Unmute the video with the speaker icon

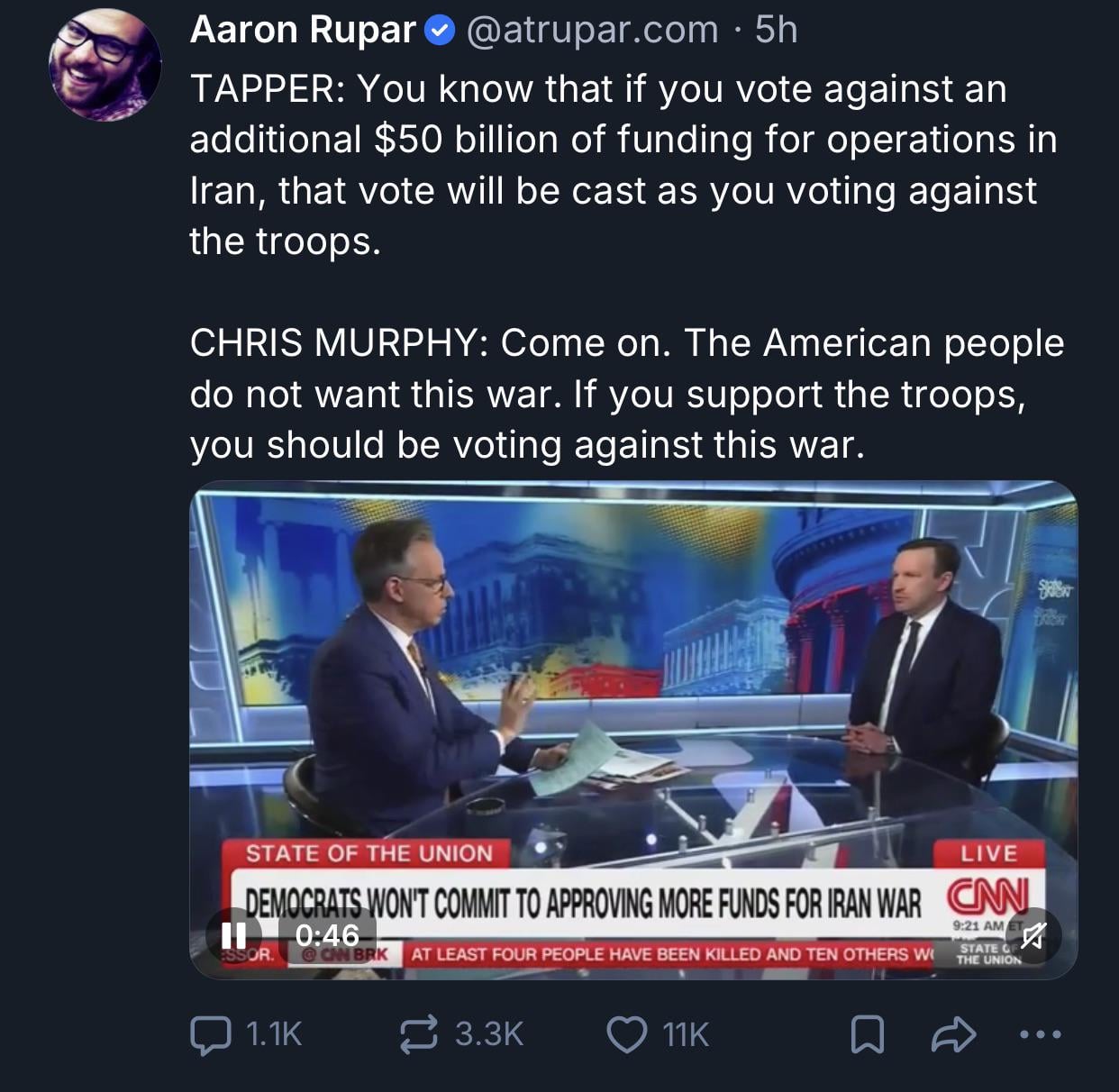tap(1033, 937)
